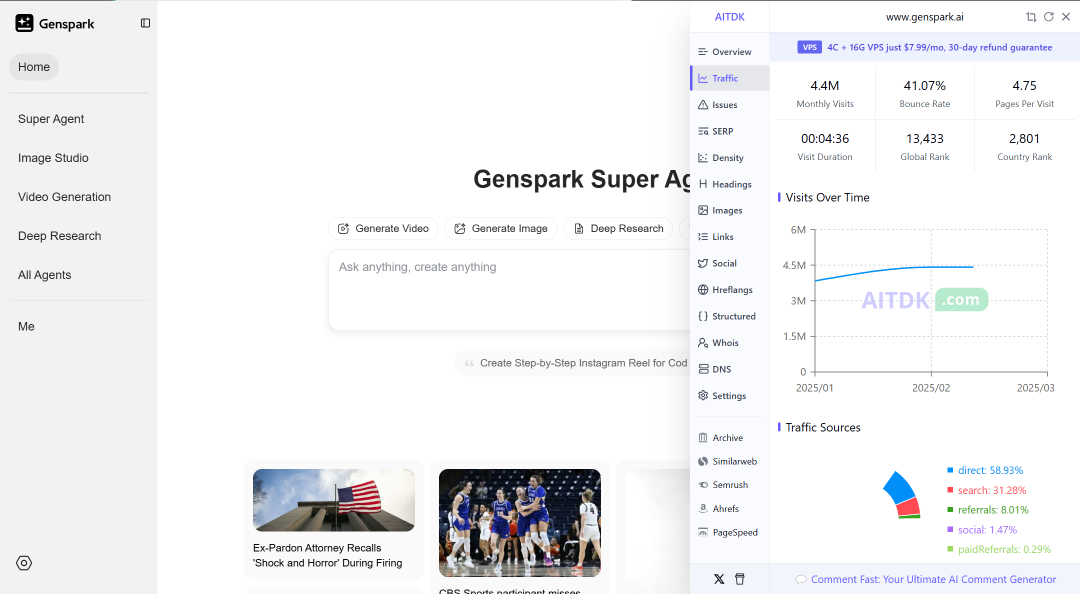Focus the 'Ask anything, create anything' input

pos(510,290)
